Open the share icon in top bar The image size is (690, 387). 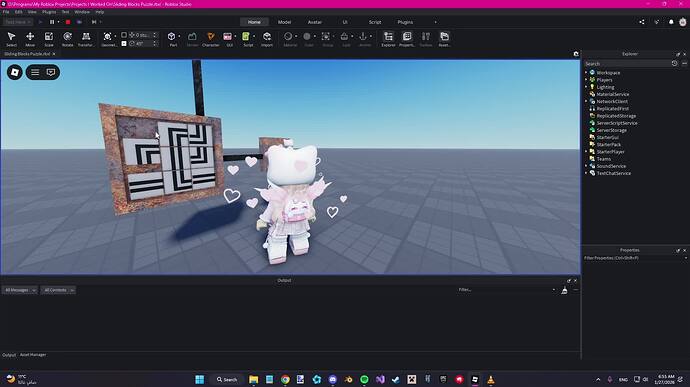click(642, 22)
